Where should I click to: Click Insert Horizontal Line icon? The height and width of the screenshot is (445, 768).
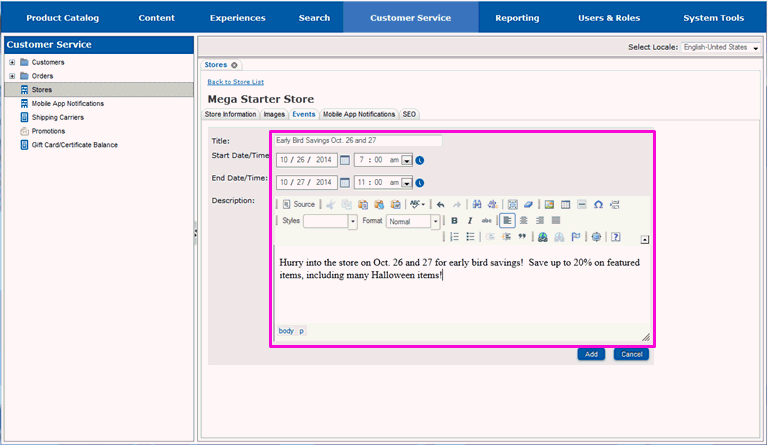coord(581,205)
